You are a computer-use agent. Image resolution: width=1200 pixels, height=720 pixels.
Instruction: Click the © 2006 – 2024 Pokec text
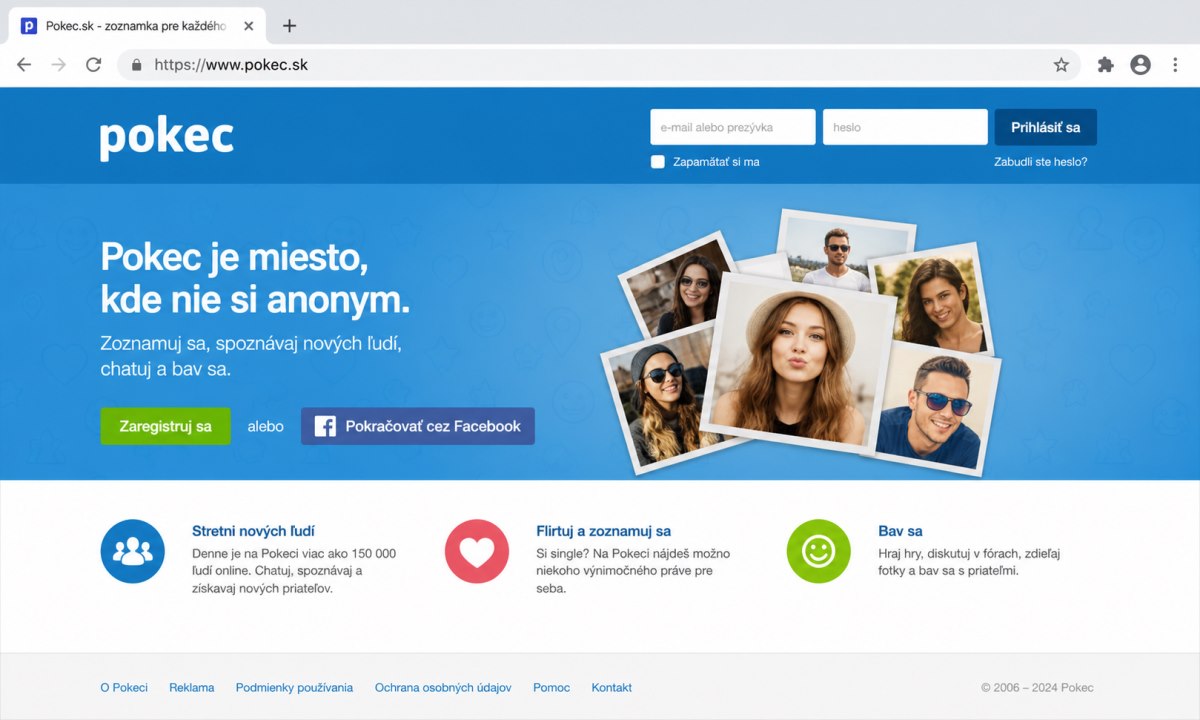(x=1037, y=687)
